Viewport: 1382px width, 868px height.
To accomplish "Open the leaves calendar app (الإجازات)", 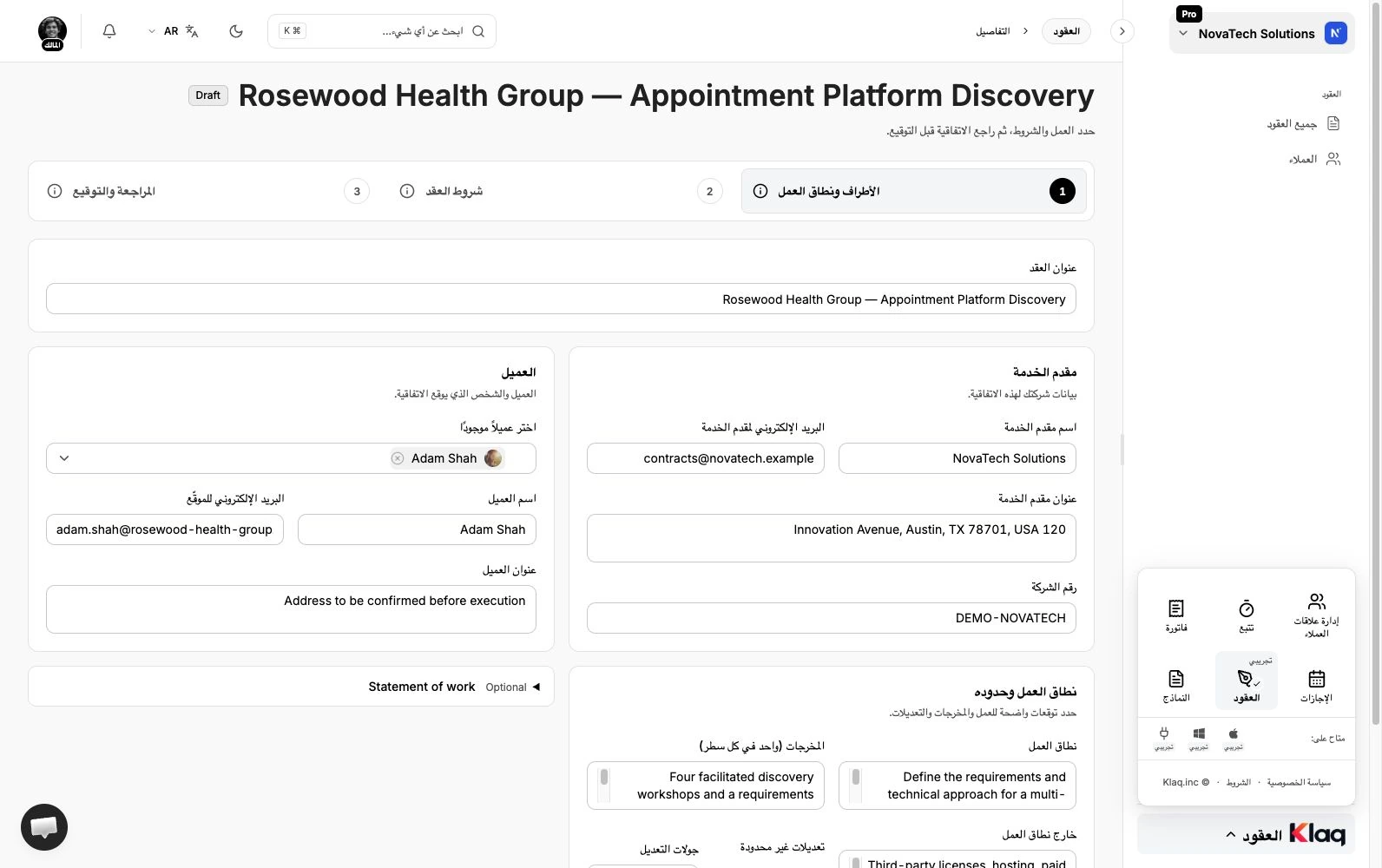I will (x=1316, y=685).
